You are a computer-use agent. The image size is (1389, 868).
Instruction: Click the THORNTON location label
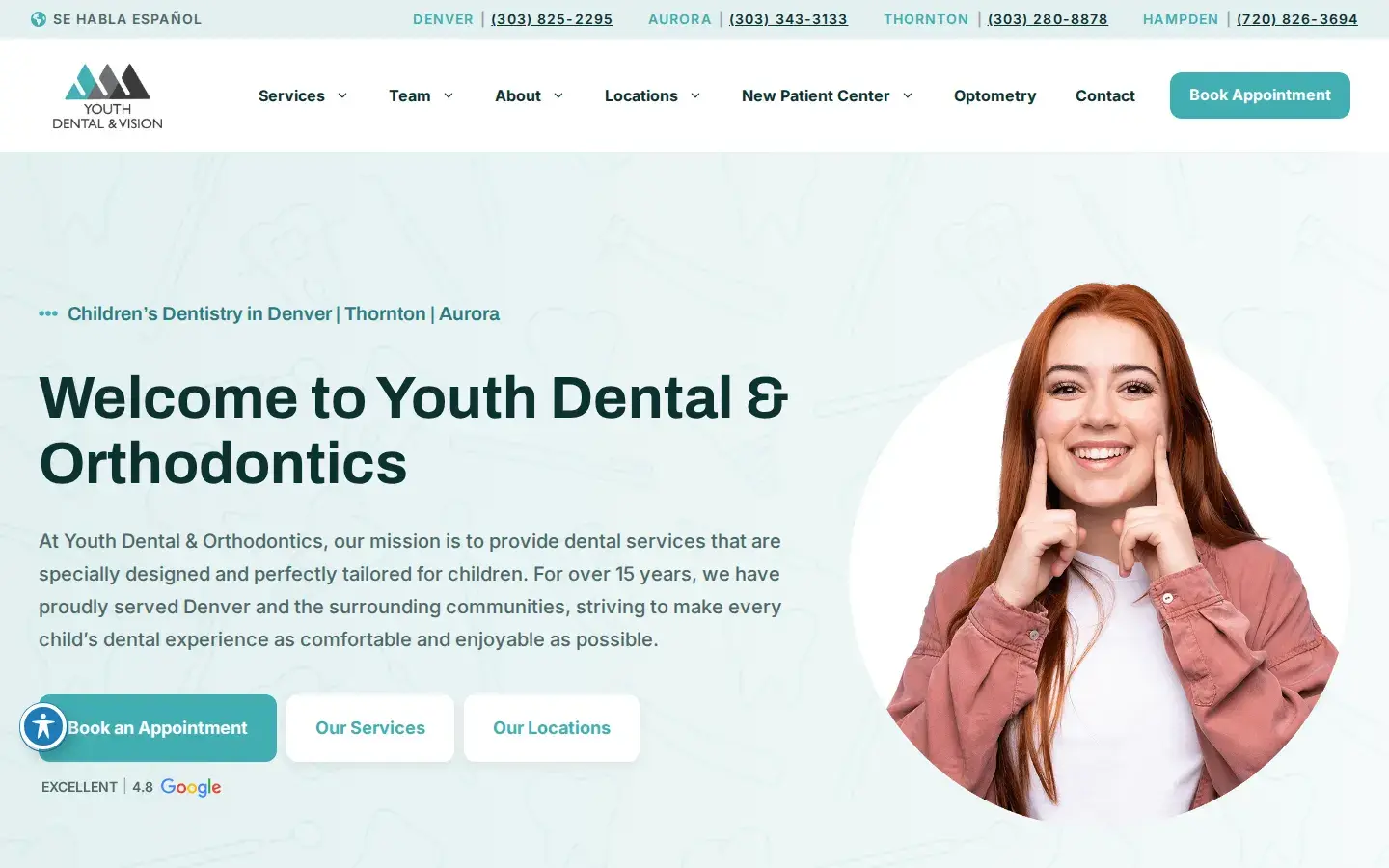click(926, 19)
